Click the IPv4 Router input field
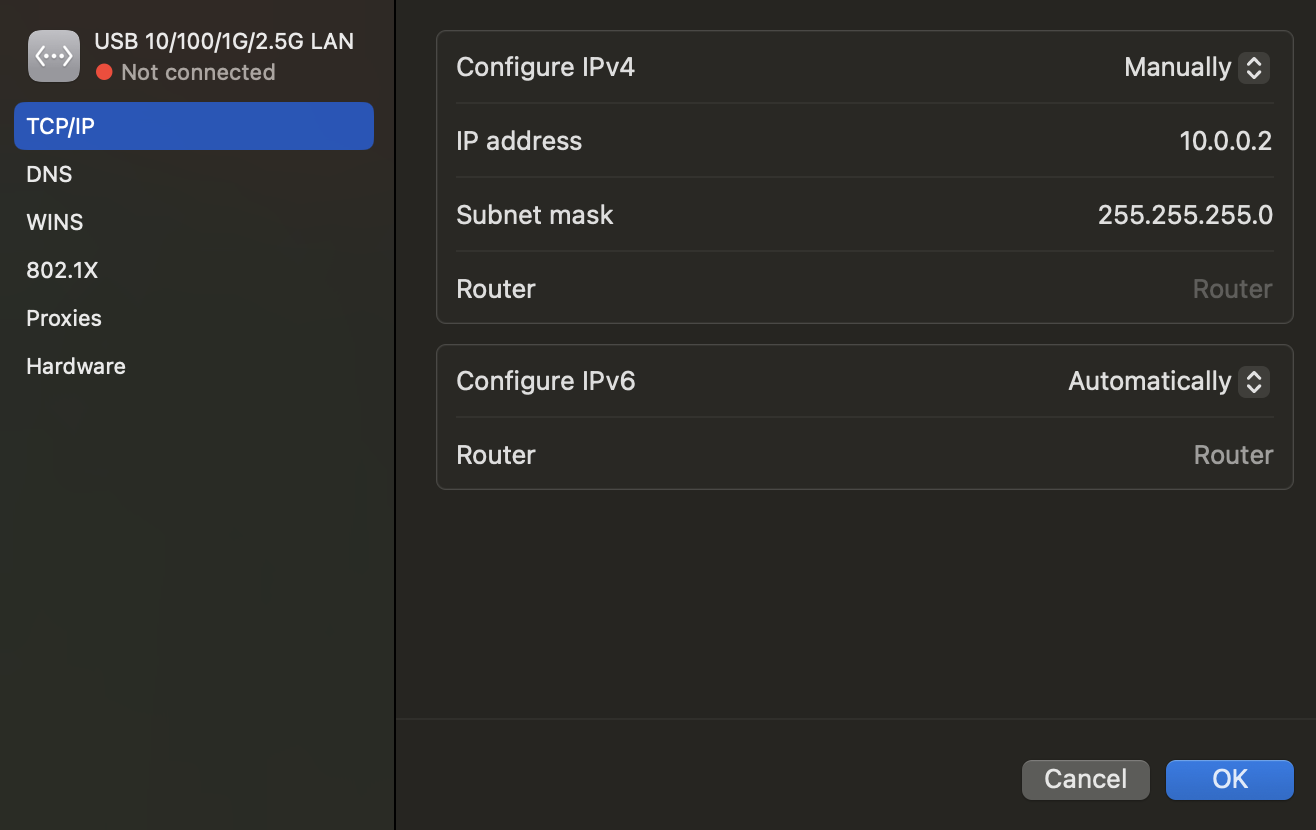This screenshot has height=830, width=1316. click(1232, 289)
